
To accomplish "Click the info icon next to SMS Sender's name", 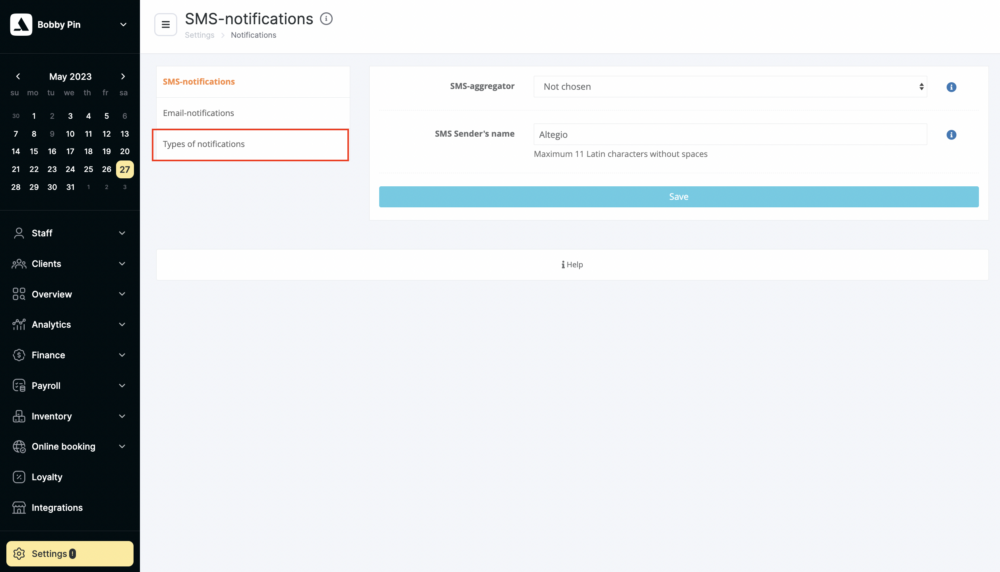I will point(951,135).
